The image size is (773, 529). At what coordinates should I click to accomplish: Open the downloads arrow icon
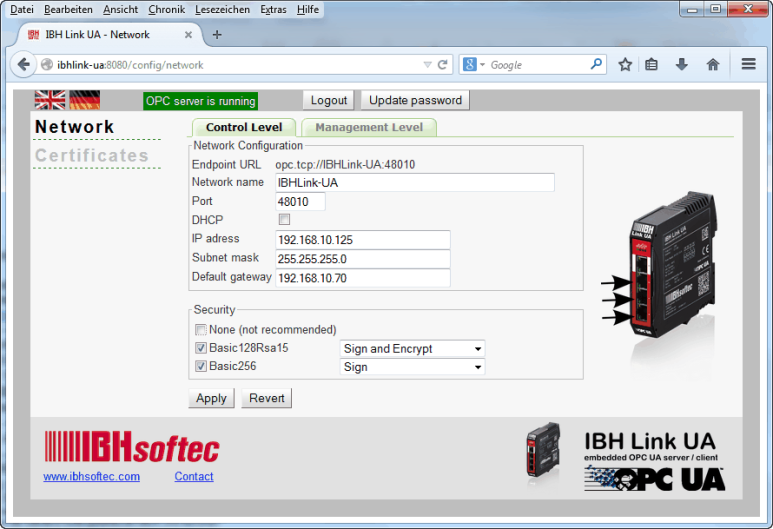pos(682,65)
